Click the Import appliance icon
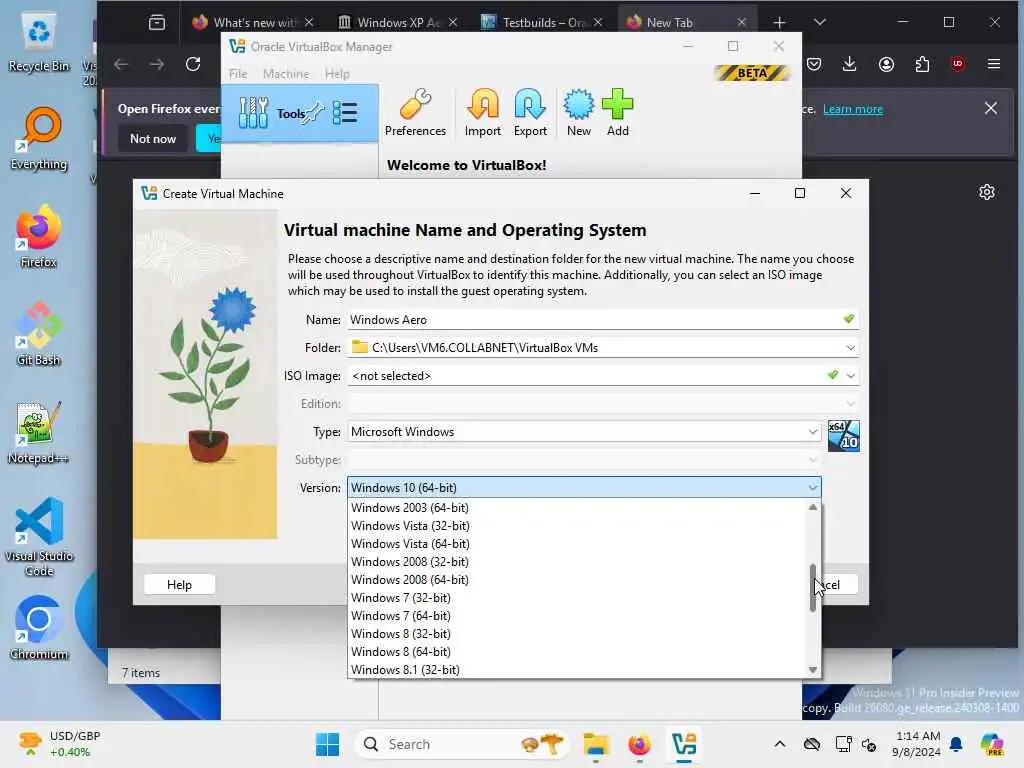 [x=483, y=113]
